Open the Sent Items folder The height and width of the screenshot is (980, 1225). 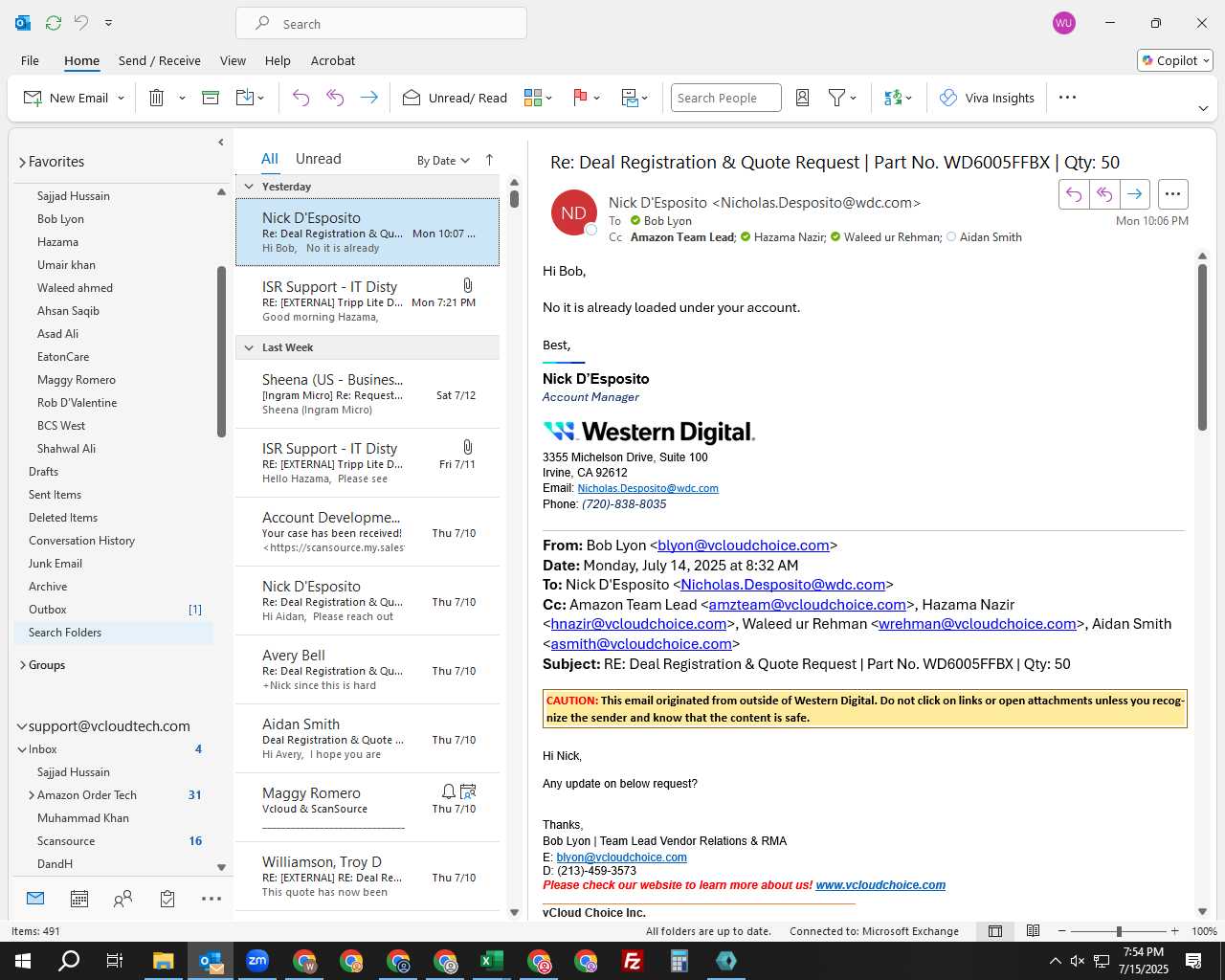(x=55, y=495)
